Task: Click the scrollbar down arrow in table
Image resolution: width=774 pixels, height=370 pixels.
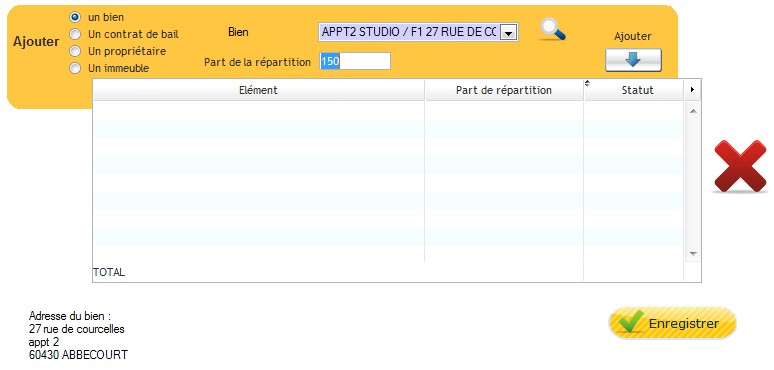Action: [693, 254]
